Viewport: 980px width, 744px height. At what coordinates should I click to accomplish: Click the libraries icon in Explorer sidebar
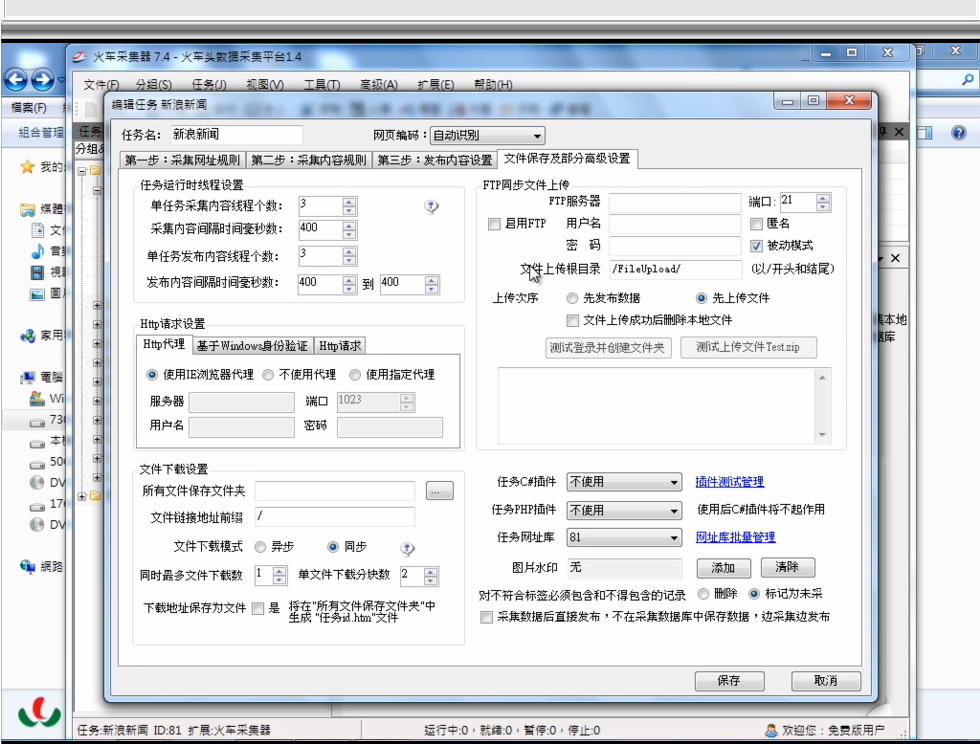tap(27, 209)
